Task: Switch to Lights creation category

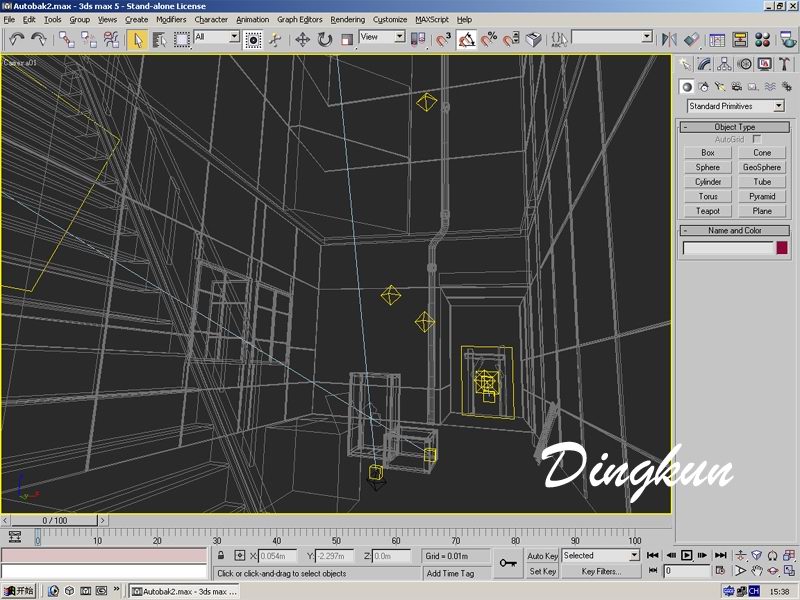Action: tap(718, 87)
